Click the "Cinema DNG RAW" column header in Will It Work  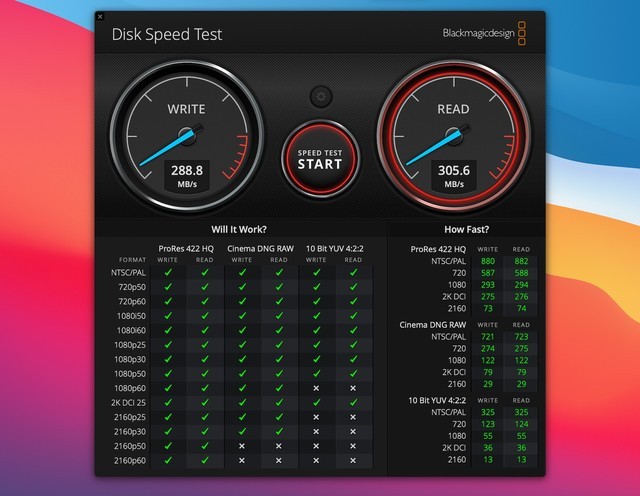[260, 249]
